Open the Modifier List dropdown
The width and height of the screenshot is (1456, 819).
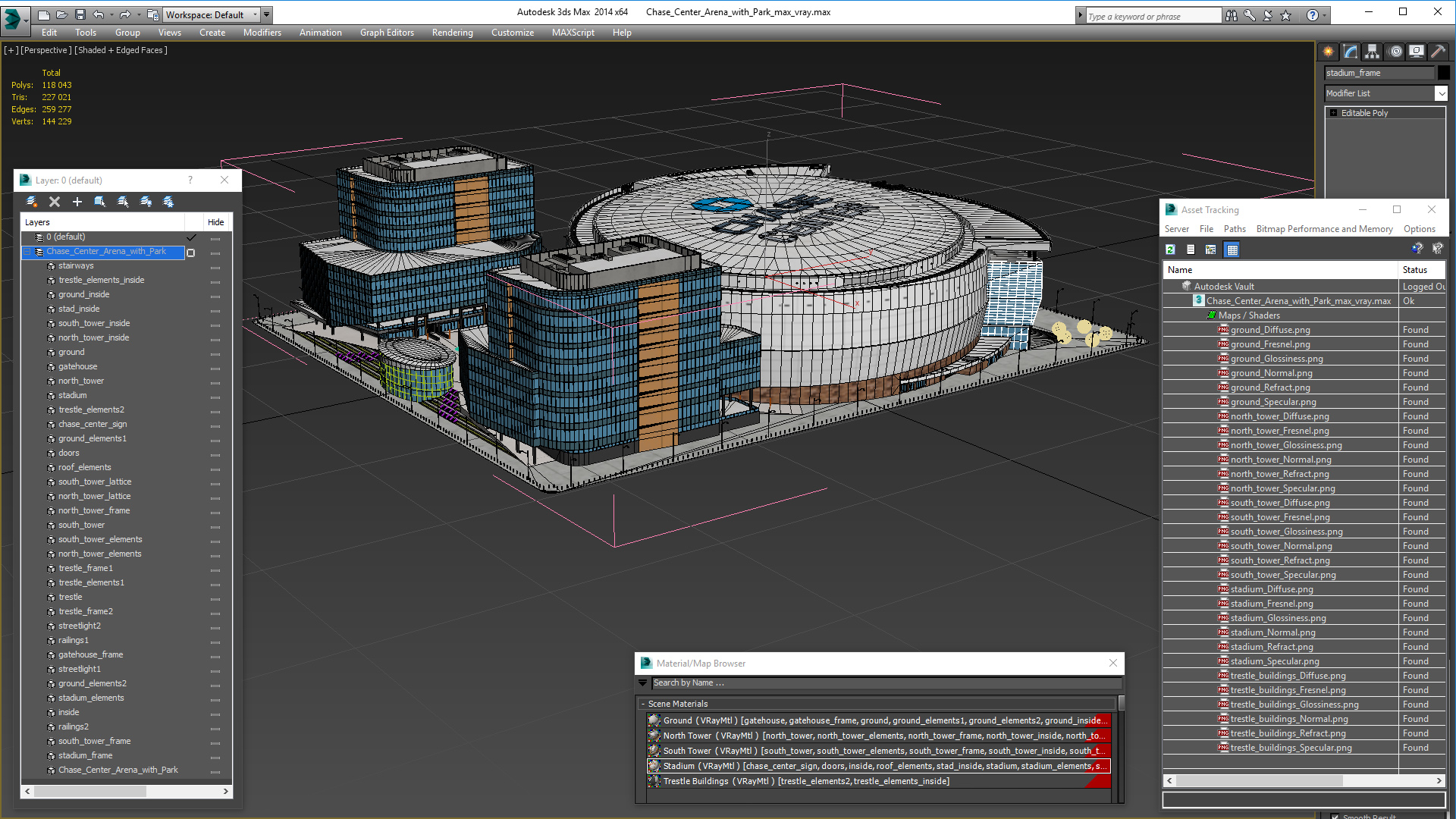1441,93
